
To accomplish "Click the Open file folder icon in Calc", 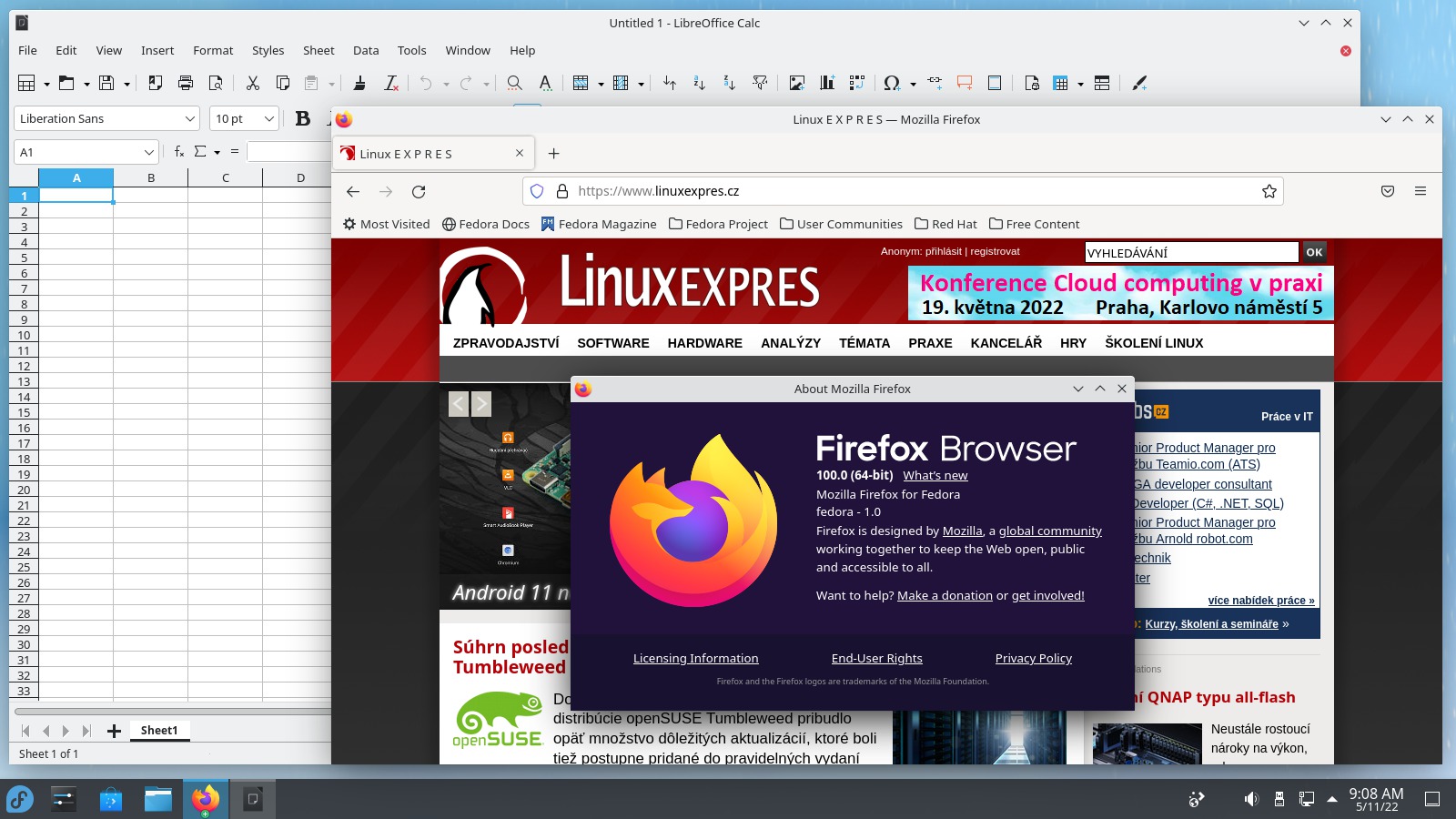I will (x=66, y=83).
